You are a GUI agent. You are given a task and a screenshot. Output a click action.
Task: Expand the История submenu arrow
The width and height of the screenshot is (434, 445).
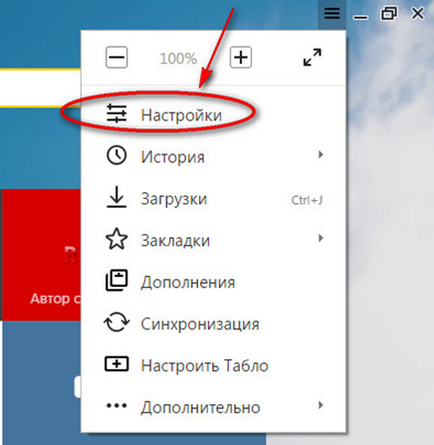click(x=321, y=155)
